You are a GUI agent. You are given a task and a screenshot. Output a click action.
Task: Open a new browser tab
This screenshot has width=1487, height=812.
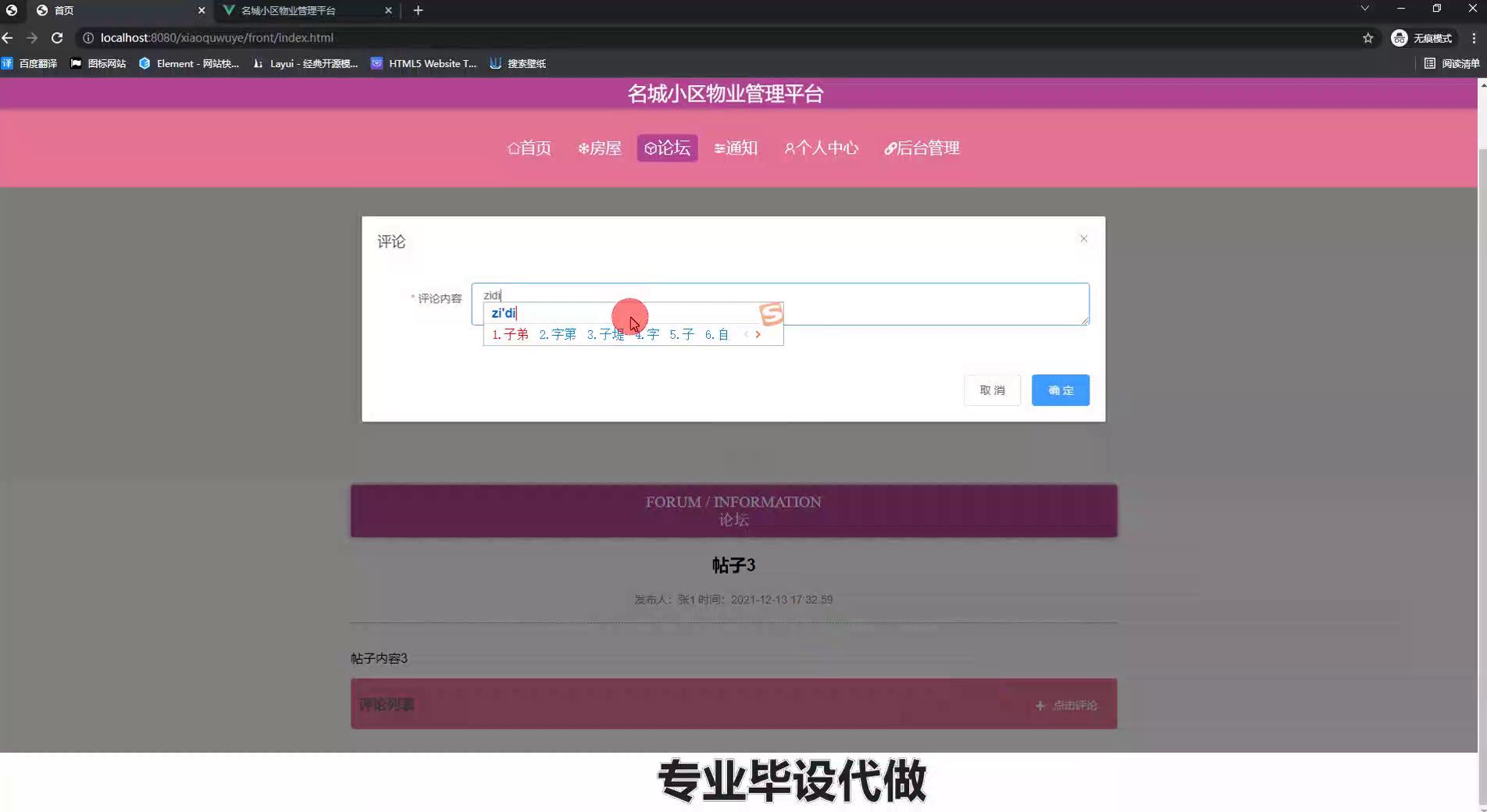[x=418, y=10]
